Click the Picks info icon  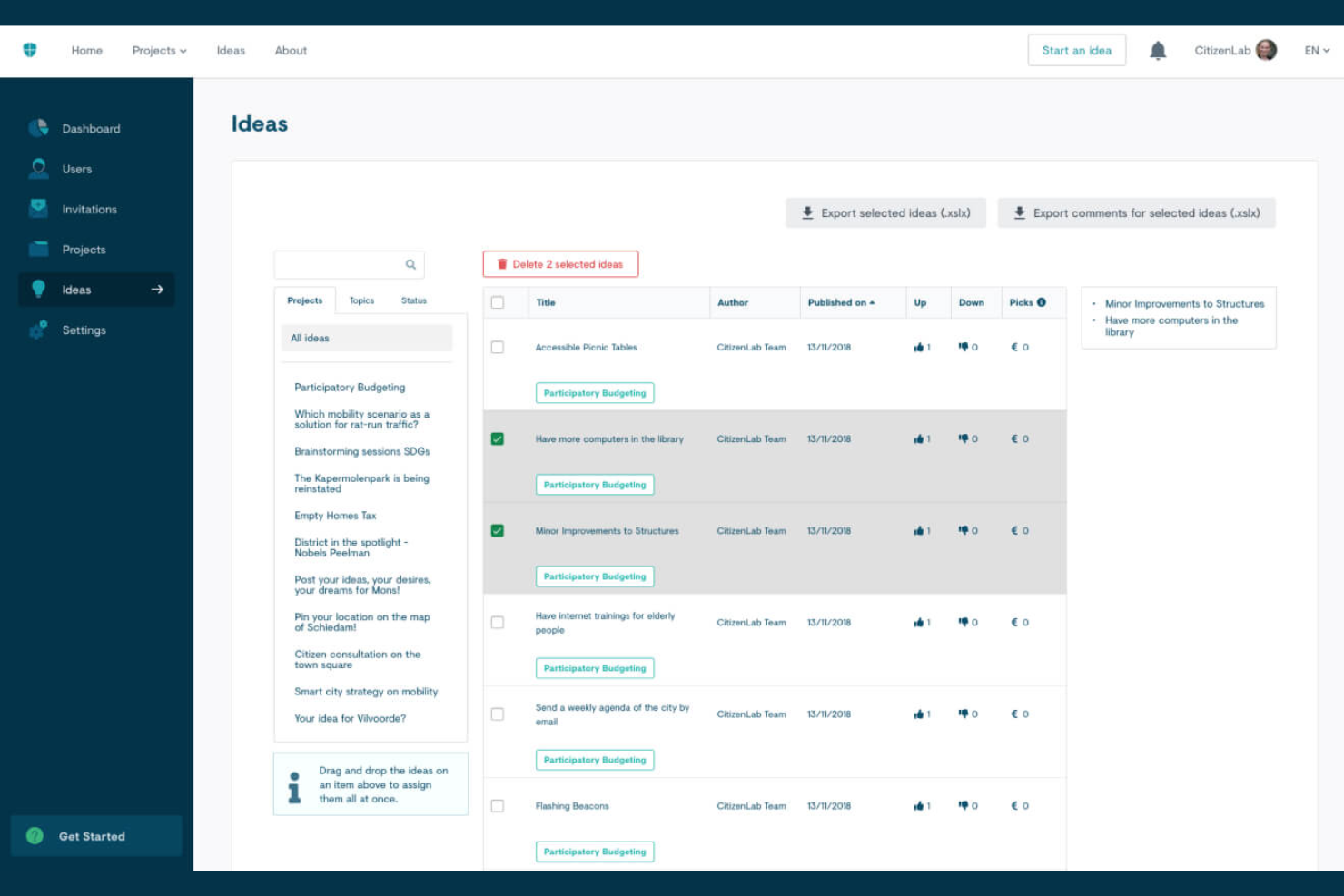tap(1042, 302)
